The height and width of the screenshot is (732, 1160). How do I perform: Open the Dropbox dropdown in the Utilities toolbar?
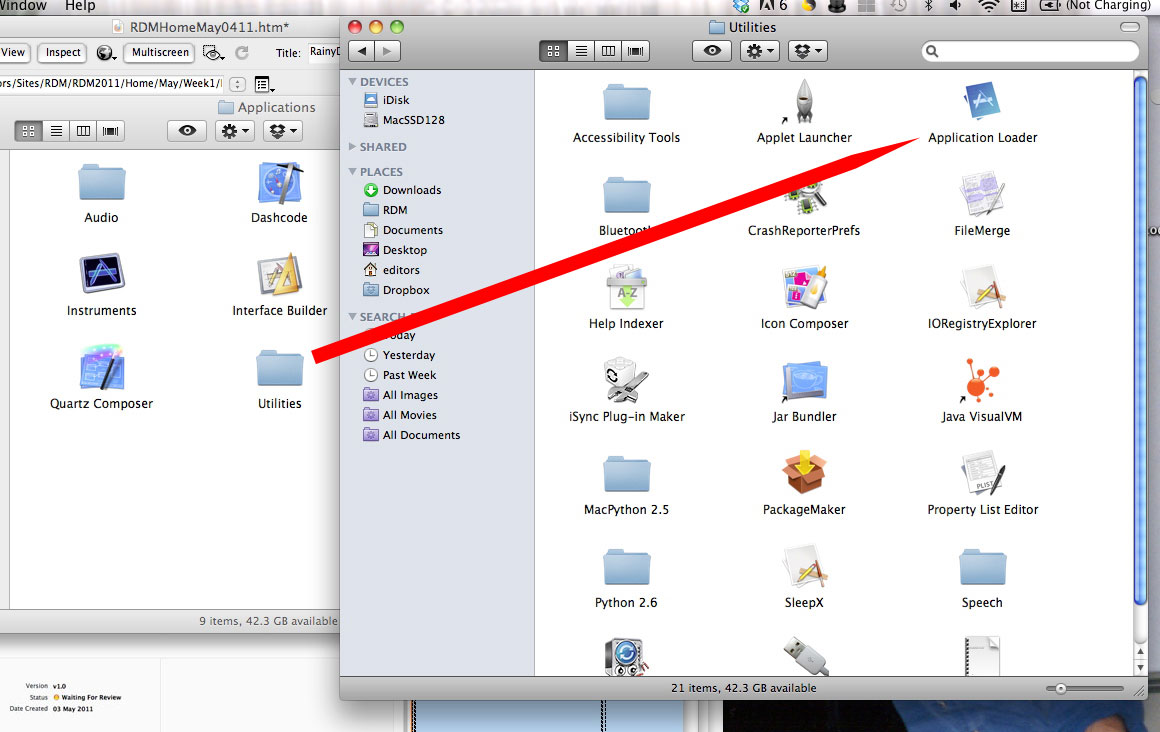807,51
